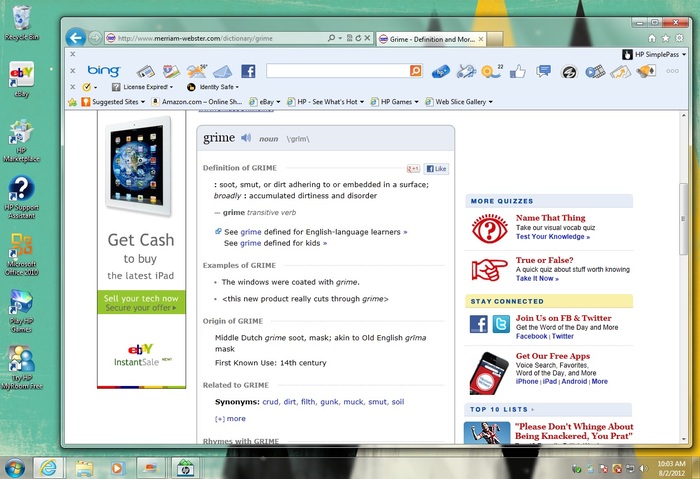700x479 pixels.
Task: Click the iPad advertisement image
Action: coord(138,166)
